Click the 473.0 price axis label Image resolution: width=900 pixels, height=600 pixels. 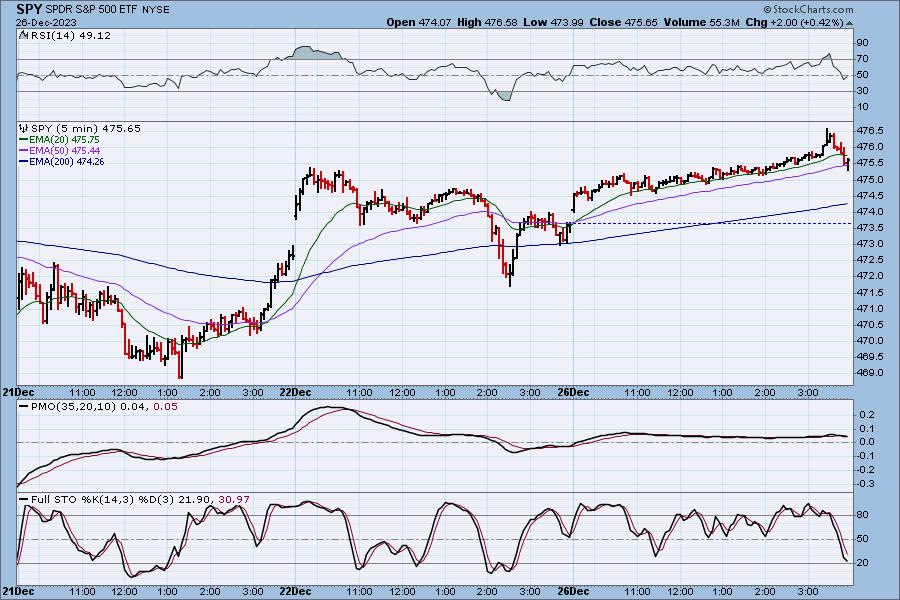870,243
